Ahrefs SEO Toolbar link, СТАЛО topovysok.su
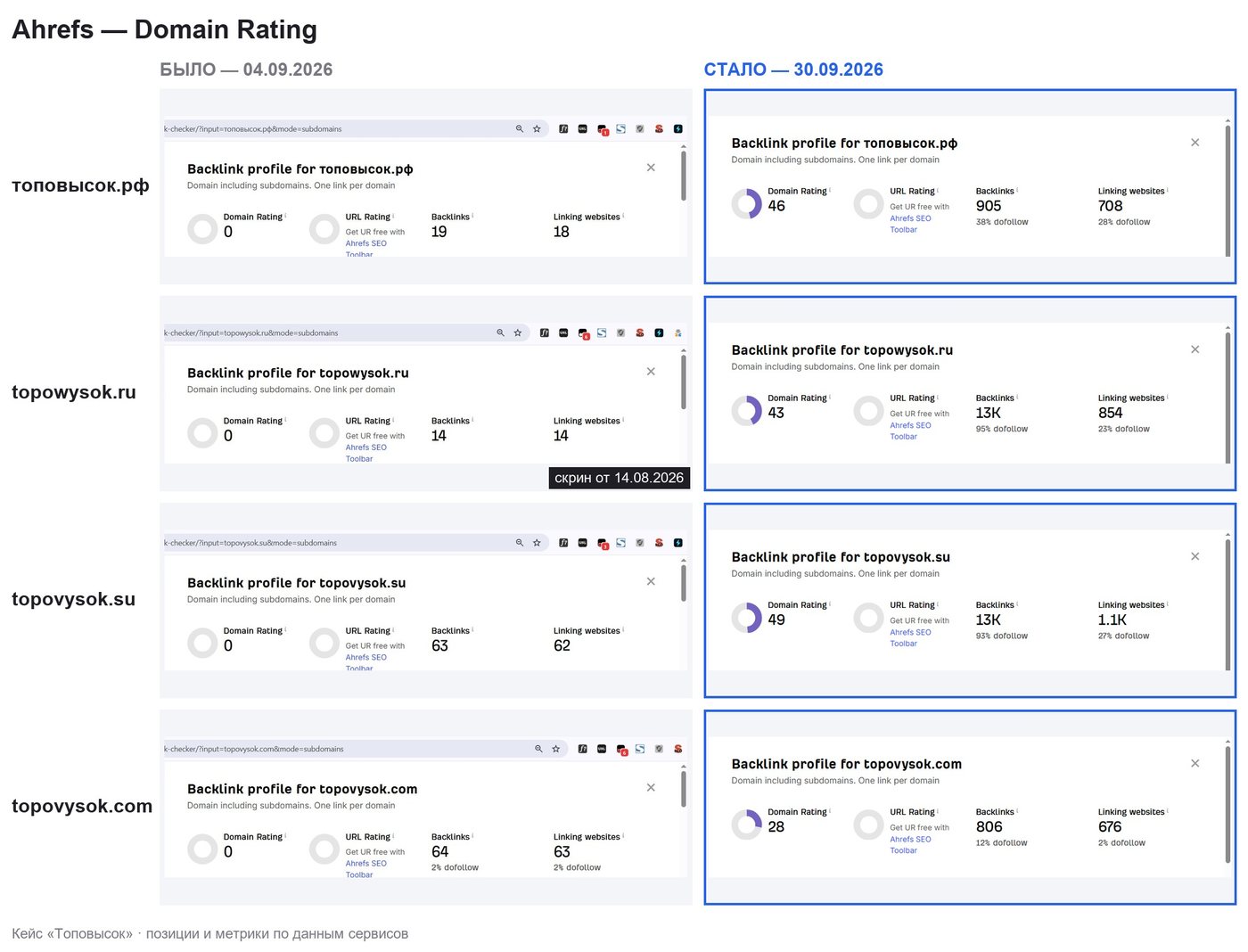This screenshot has width=1248, height=952. 910,637
